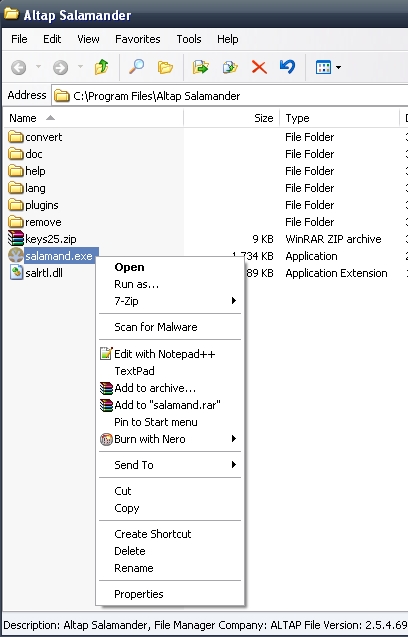
Task: Click the Views grid icon
Action: coord(323,67)
